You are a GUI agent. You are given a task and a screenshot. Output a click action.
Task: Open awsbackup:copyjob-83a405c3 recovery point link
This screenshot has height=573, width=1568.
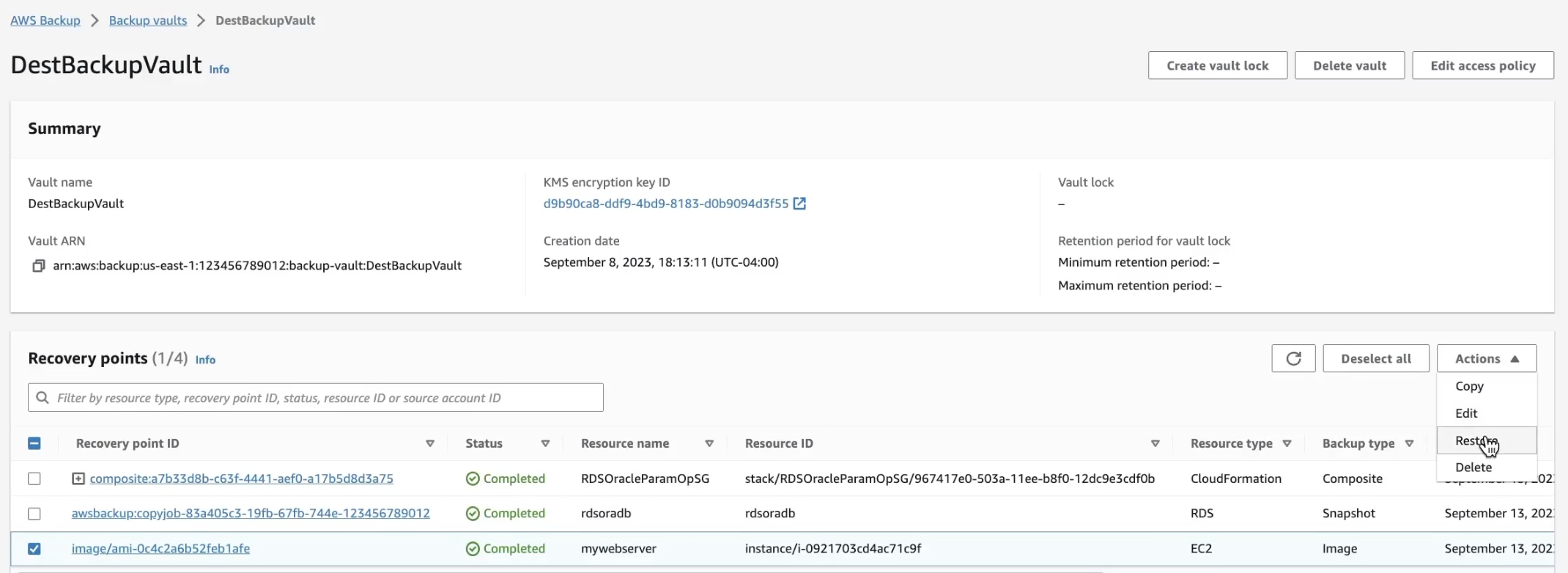pyautogui.click(x=251, y=514)
